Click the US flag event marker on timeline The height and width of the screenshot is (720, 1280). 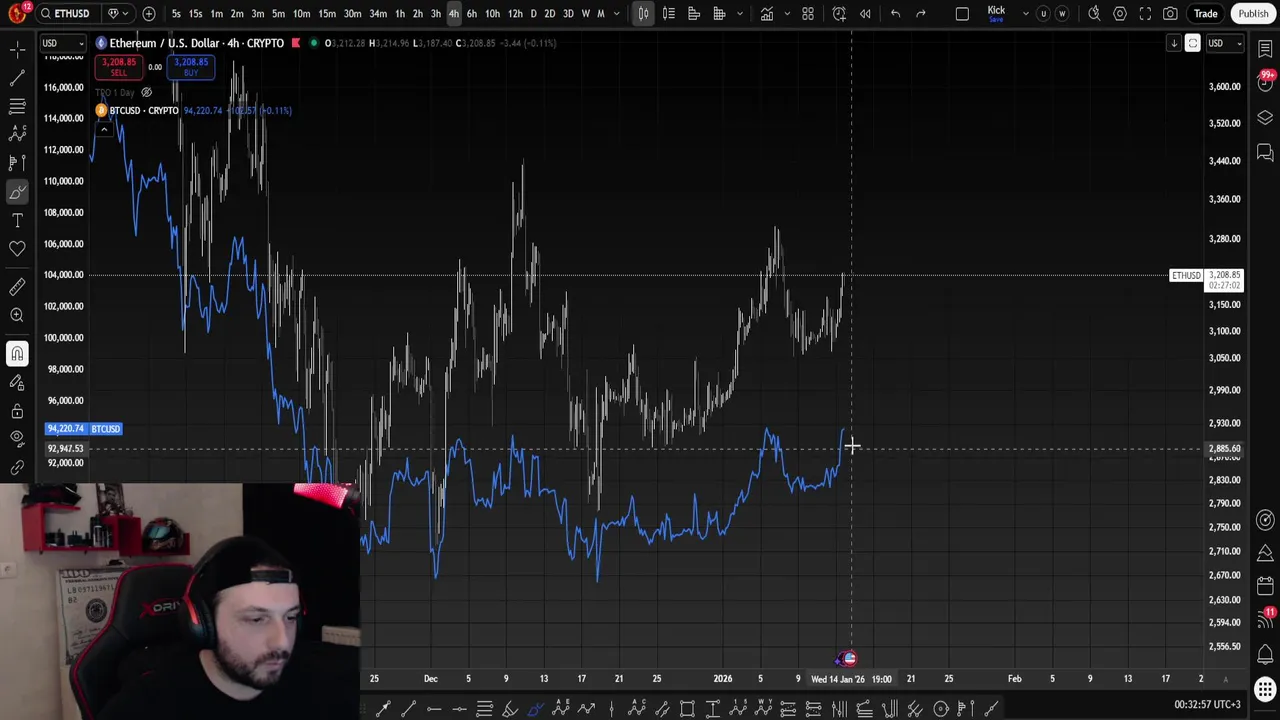[849, 658]
